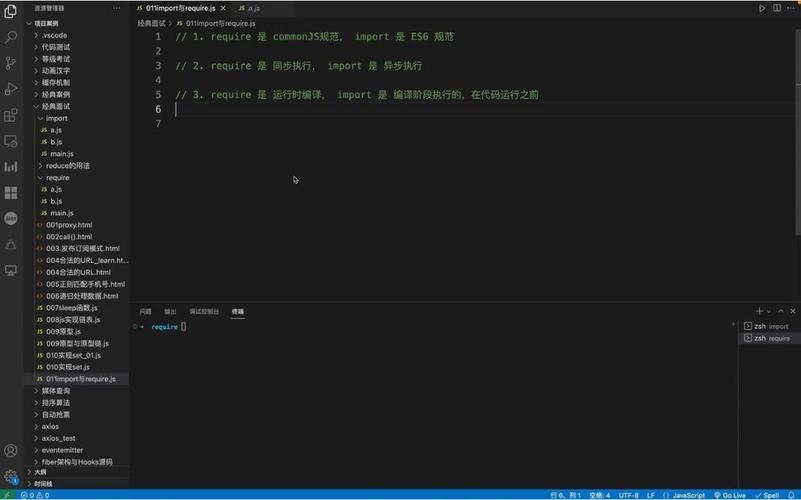Click the remote window indicator in status bar
Viewport: 801px width, 500px height.
click(x=8, y=495)
